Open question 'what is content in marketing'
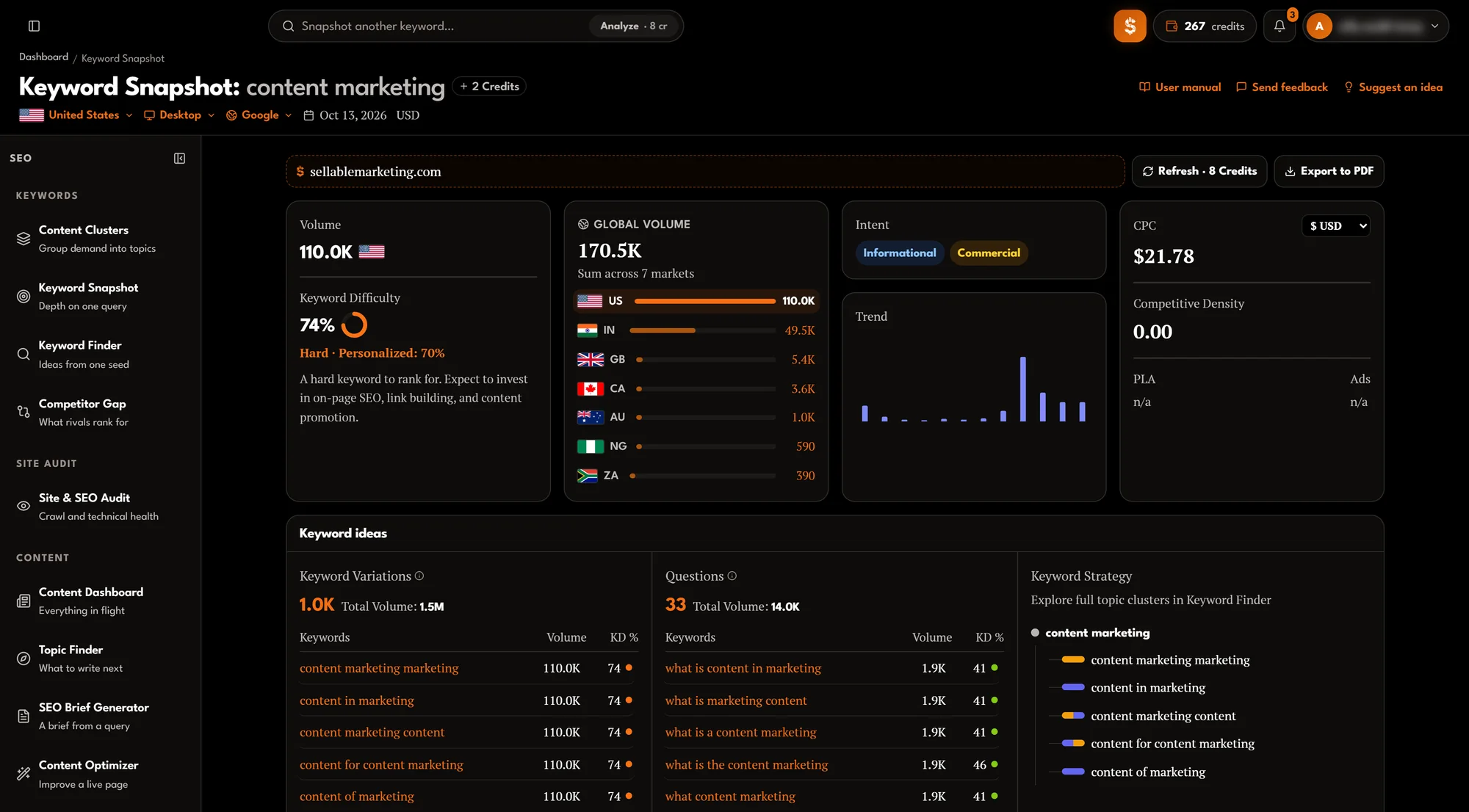This screenshot has width=1469, height=812. [743, 668]
